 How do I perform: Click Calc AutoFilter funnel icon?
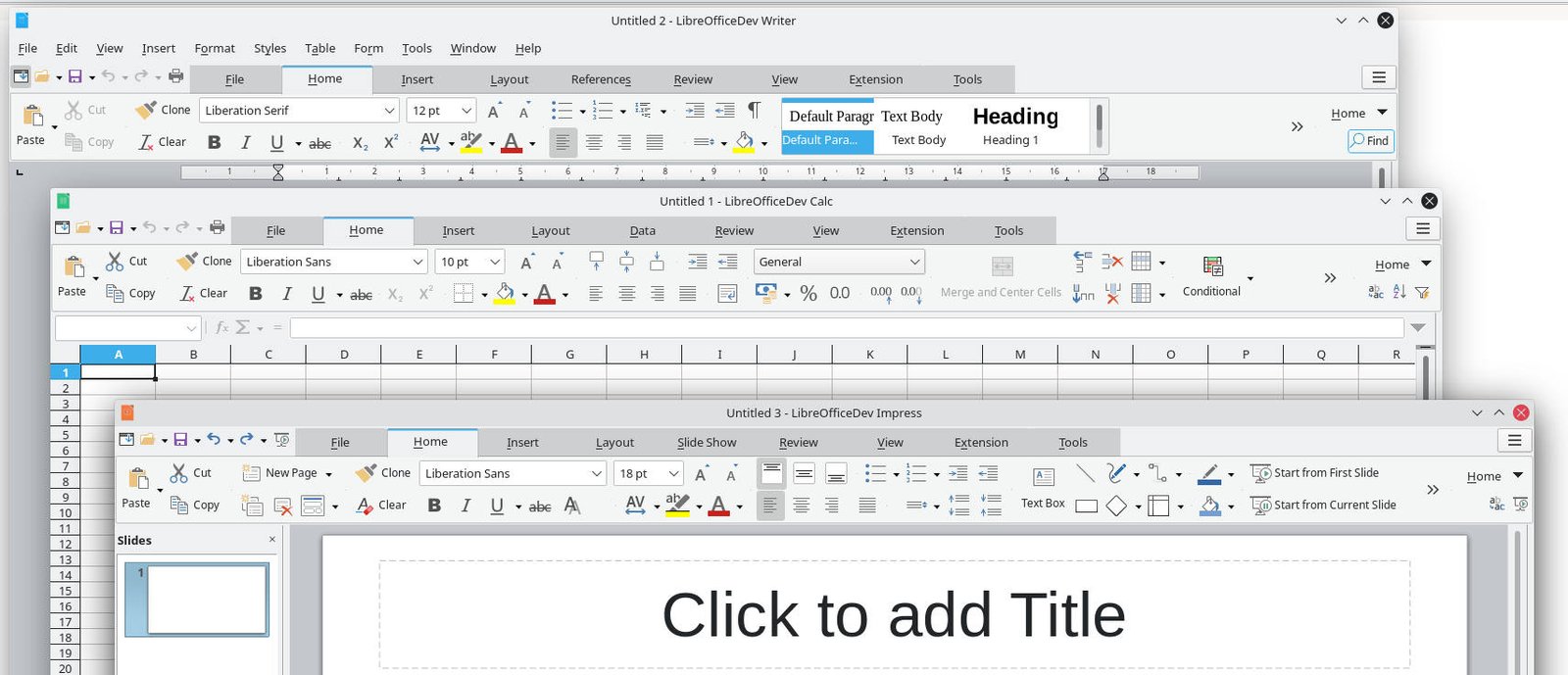[x=1422, y=292]
